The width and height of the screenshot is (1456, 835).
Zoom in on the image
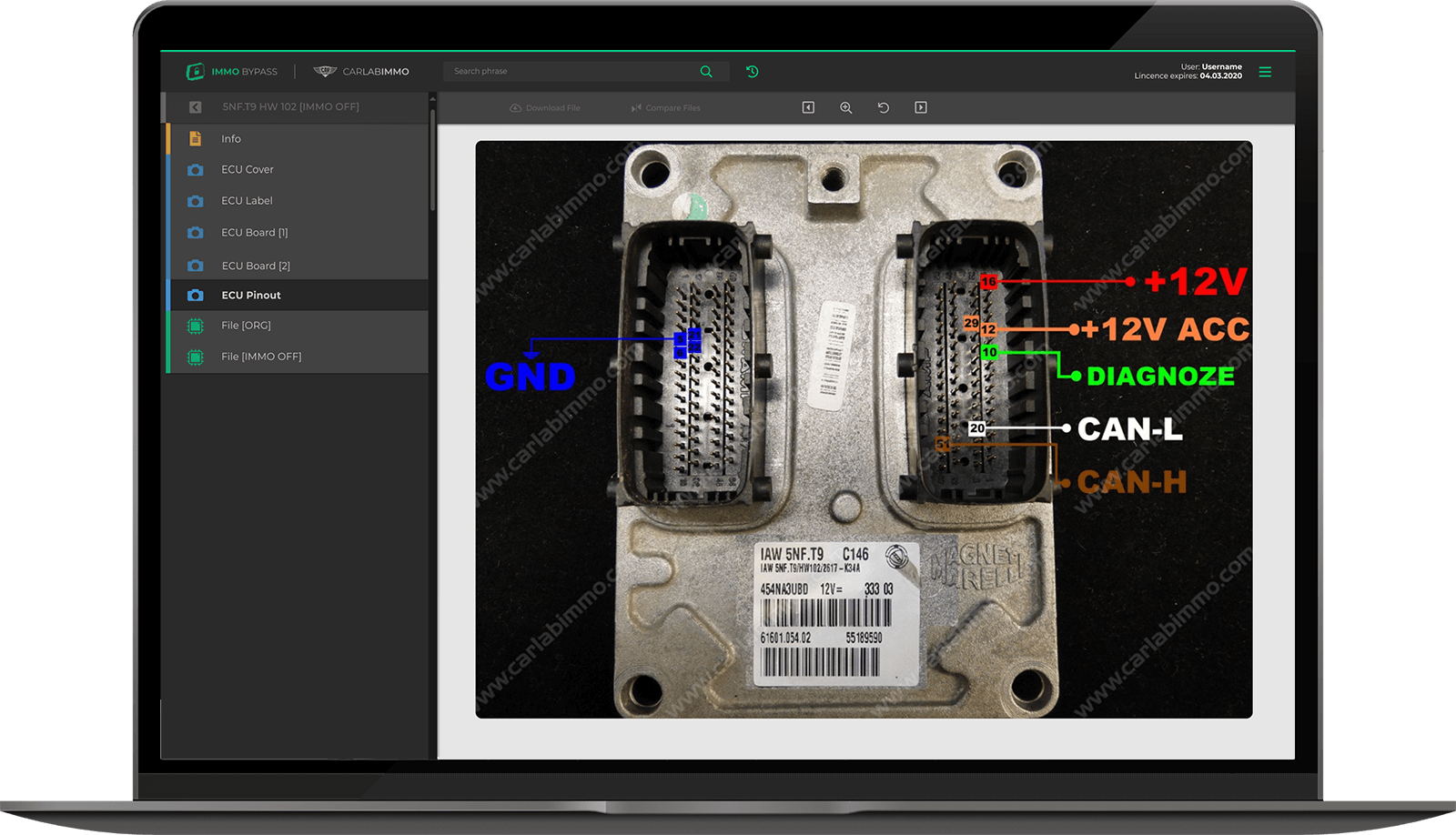tap(845, 107)
